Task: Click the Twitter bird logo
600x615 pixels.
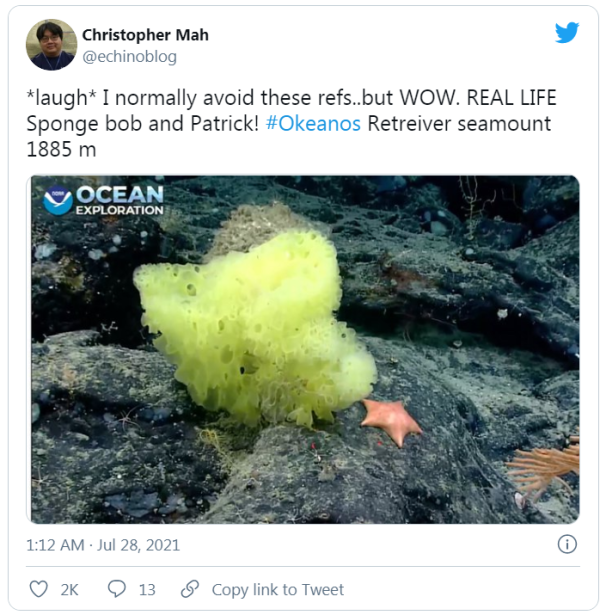Action: click(x=567, y=33)
